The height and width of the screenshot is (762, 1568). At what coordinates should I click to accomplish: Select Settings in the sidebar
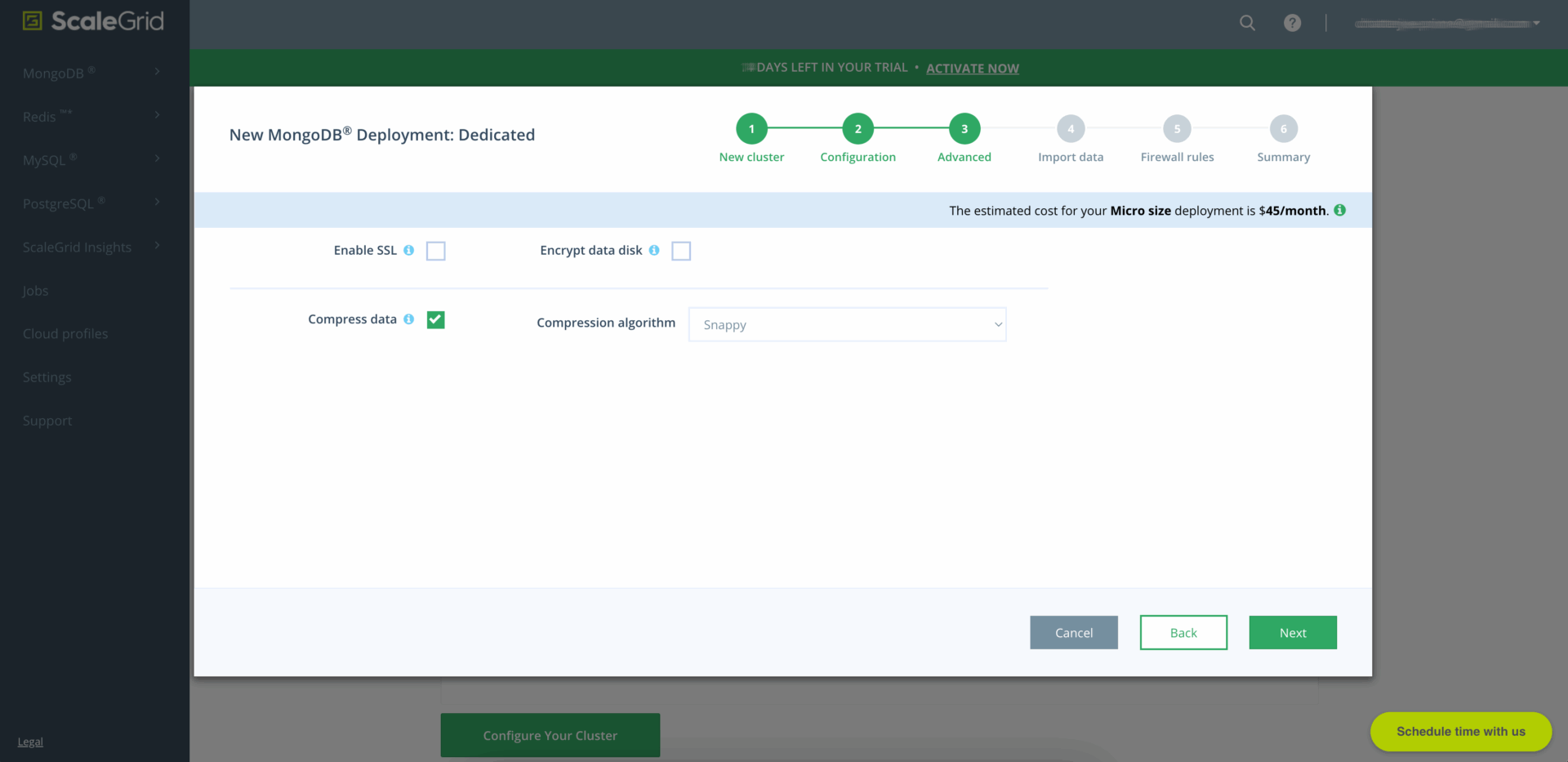47,377
